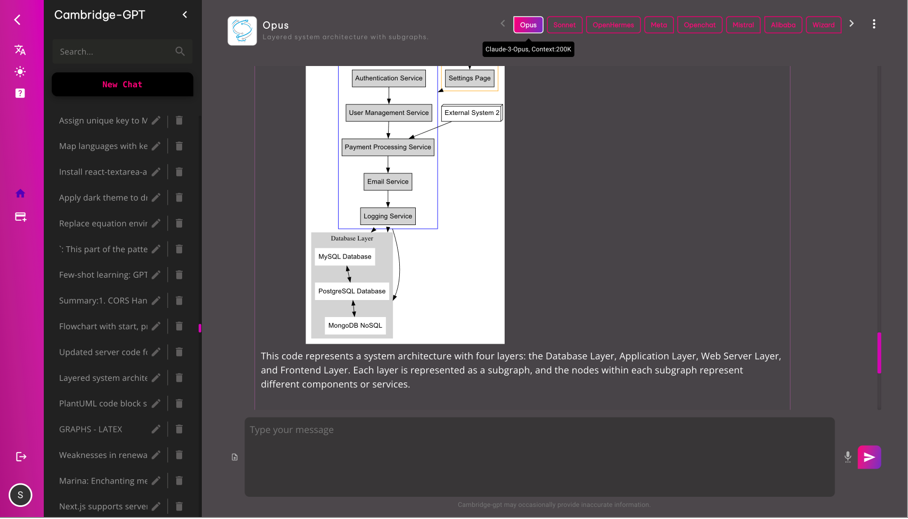The height and width of the screenshot is (519, 908).
Task: Switch to the Sonnet model tab
Action: click(x=564, y=25)
